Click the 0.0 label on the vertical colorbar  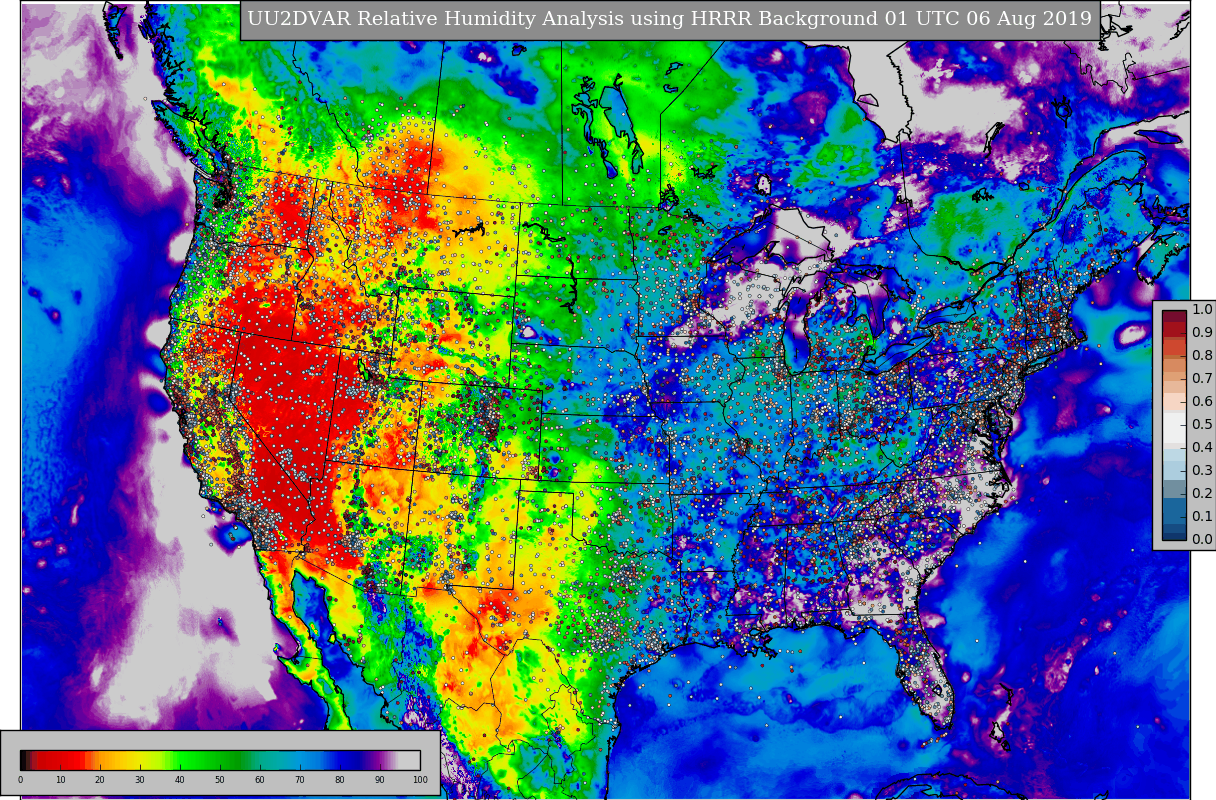tap(1202, 540)
